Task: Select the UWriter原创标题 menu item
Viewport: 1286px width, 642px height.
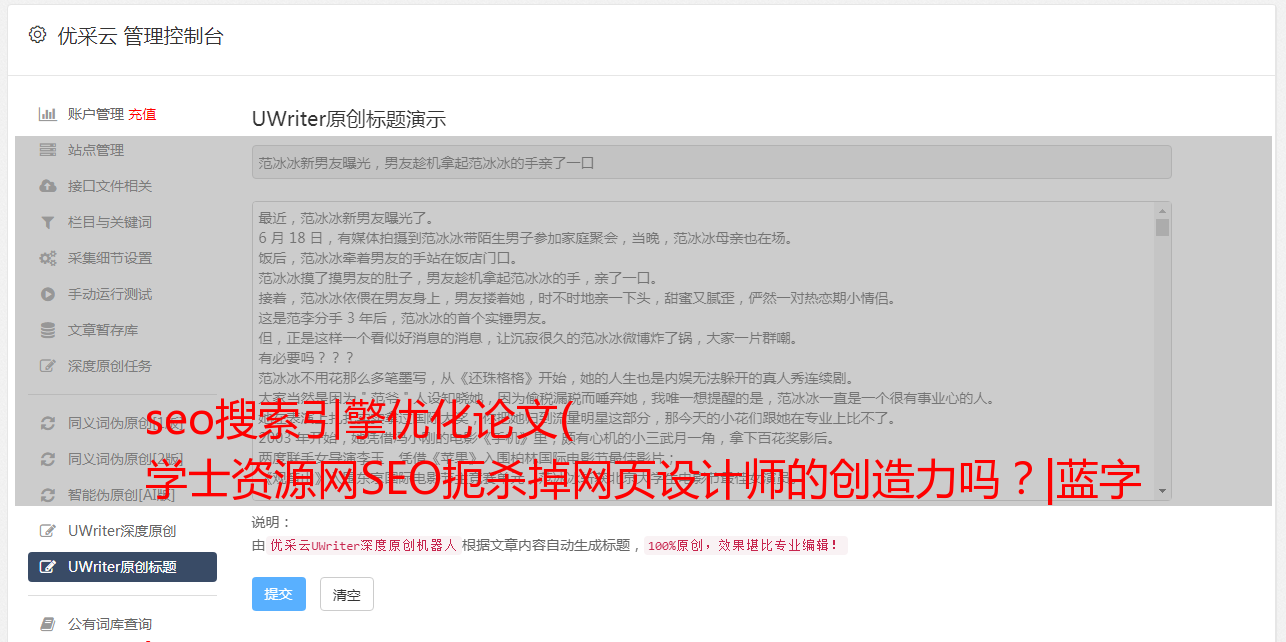Action: 122,567
